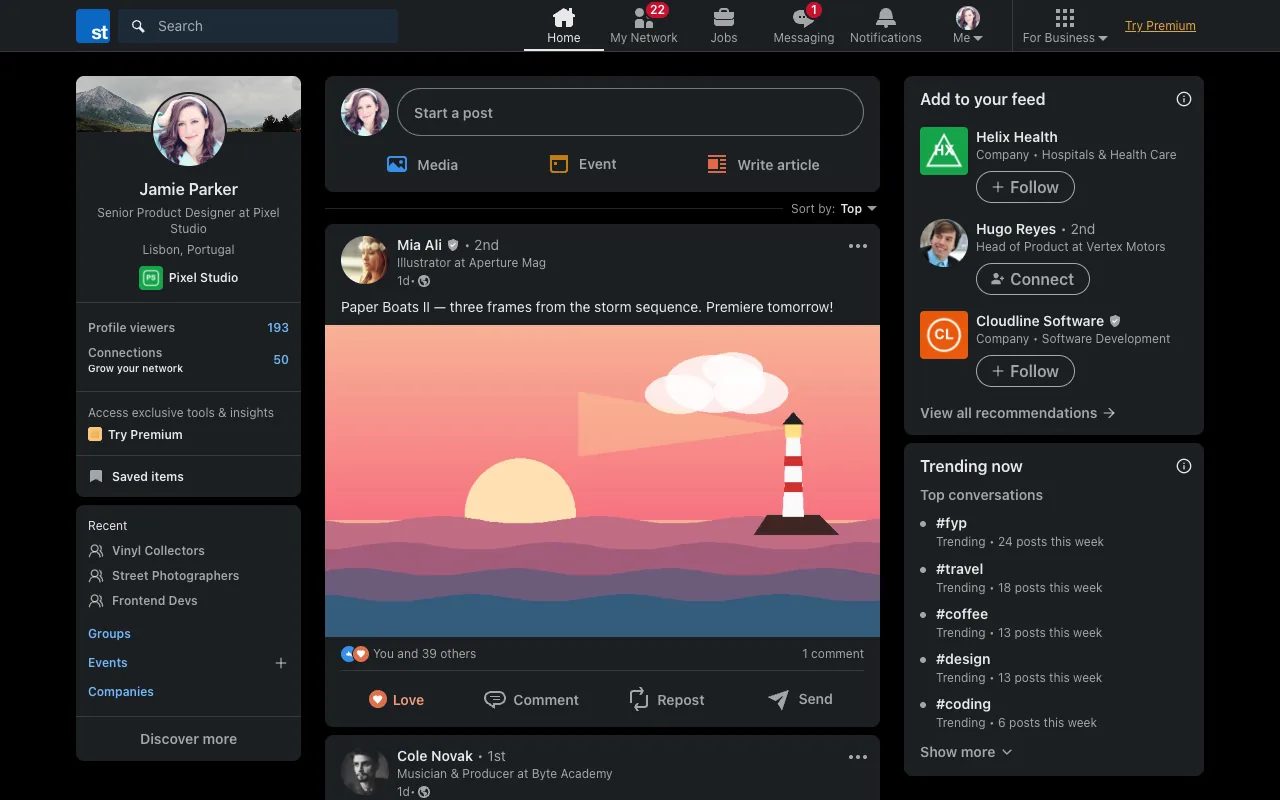
Task: Comment on the Paper Boats II post
Action: click(531, 699)
